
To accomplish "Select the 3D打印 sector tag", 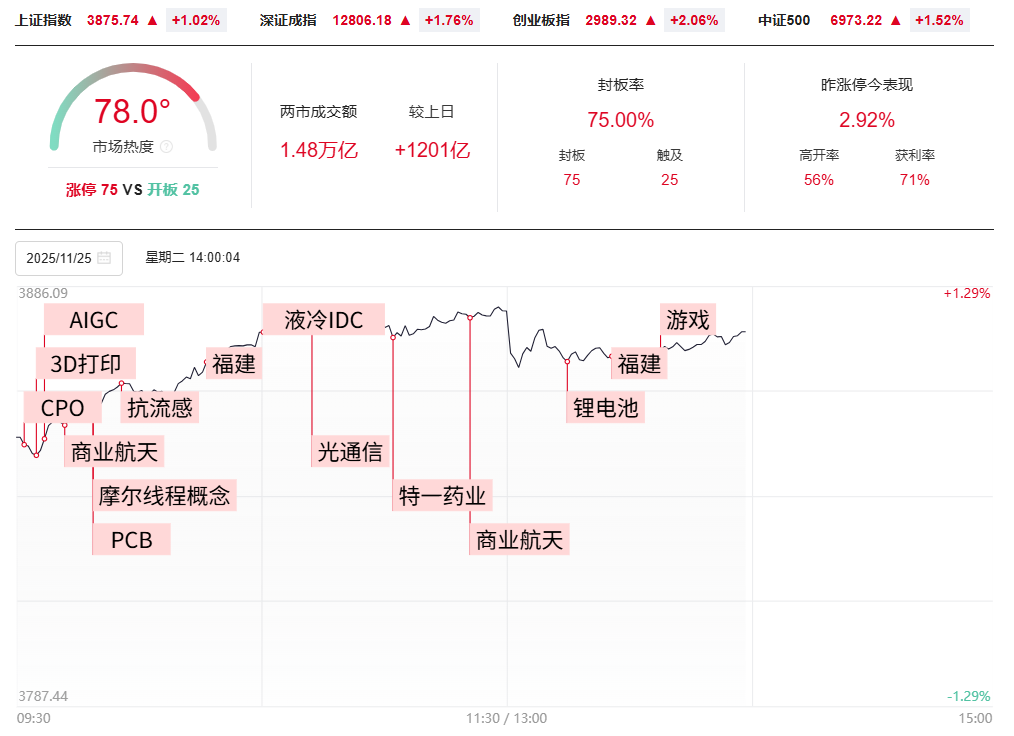I will pyautogui.click(x=86, y=363).
